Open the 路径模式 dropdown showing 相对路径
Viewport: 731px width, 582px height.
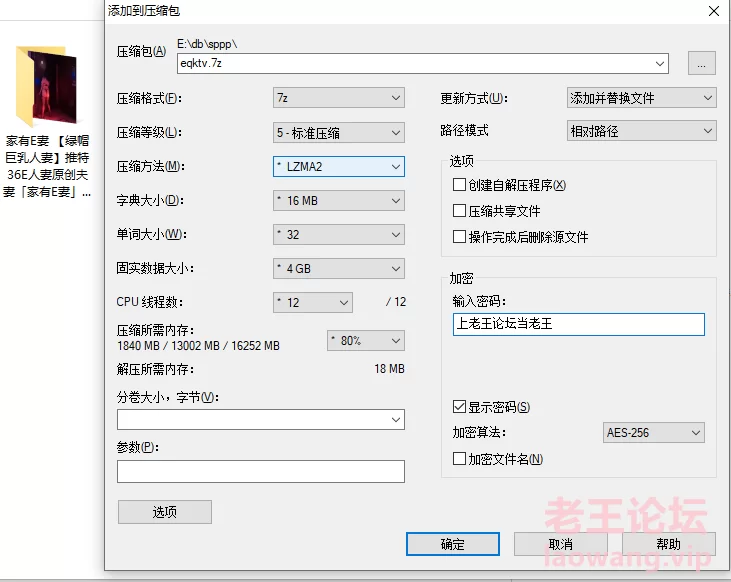[x=641, y=131]
